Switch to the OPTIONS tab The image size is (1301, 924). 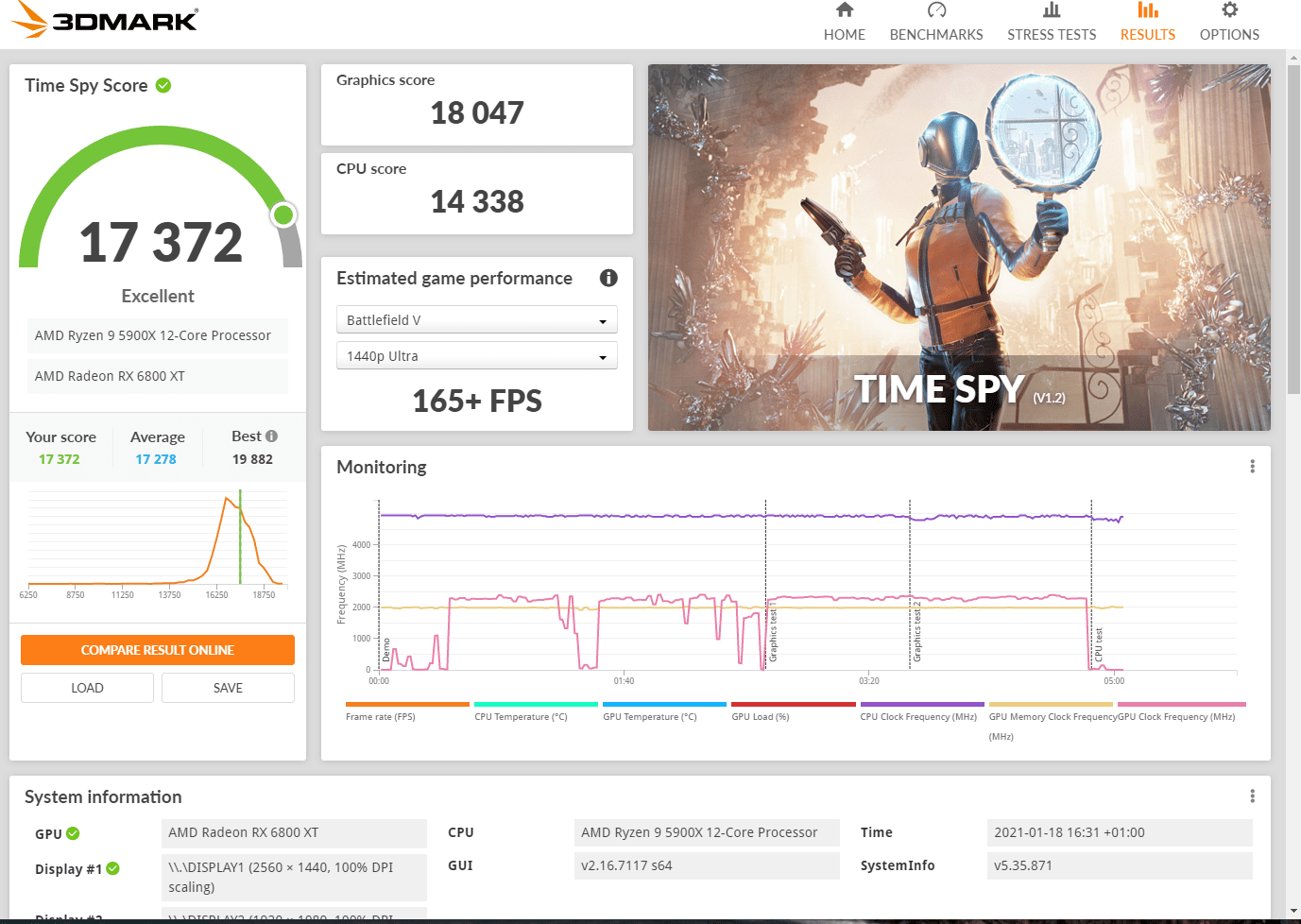click(1229, 34)
